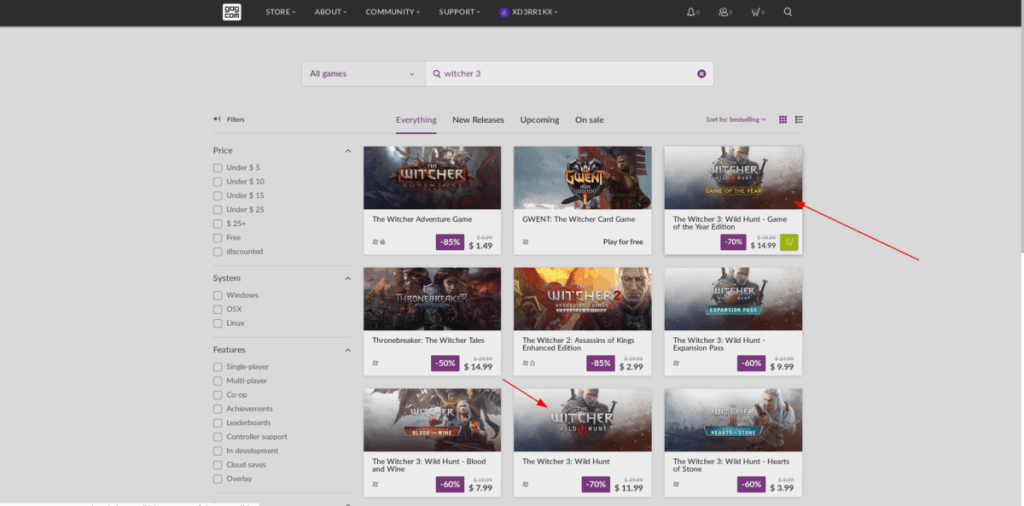
Task: Click the Windows OS icon on Thronebreaker card
Action: [x=375, y=363]
